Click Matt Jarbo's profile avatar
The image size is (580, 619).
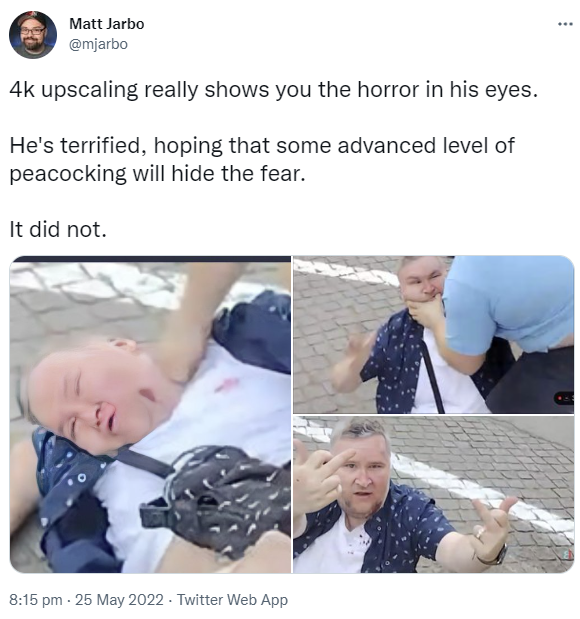tap(33, 35)
